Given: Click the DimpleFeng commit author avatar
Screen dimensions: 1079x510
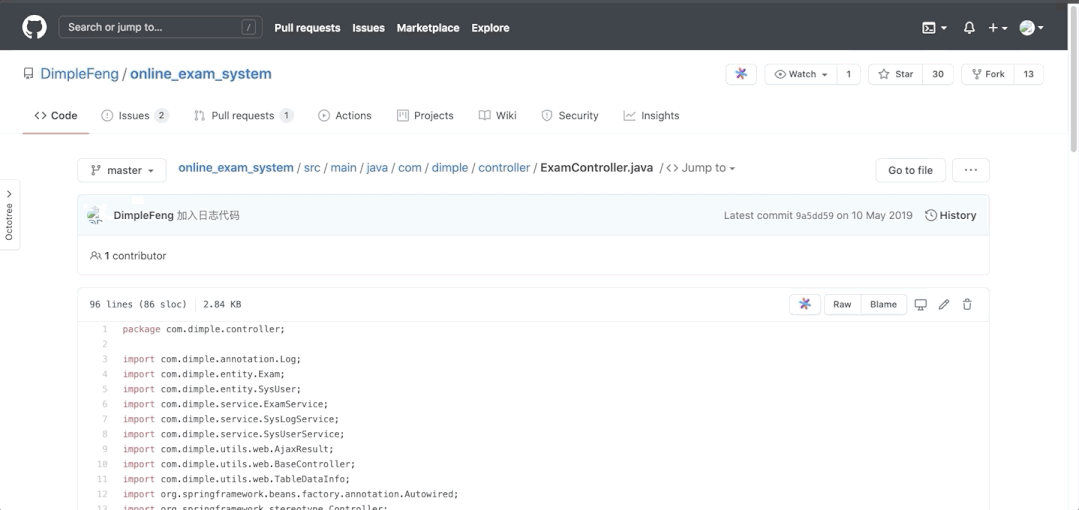Looking at the screenshot, I should 96,215.
